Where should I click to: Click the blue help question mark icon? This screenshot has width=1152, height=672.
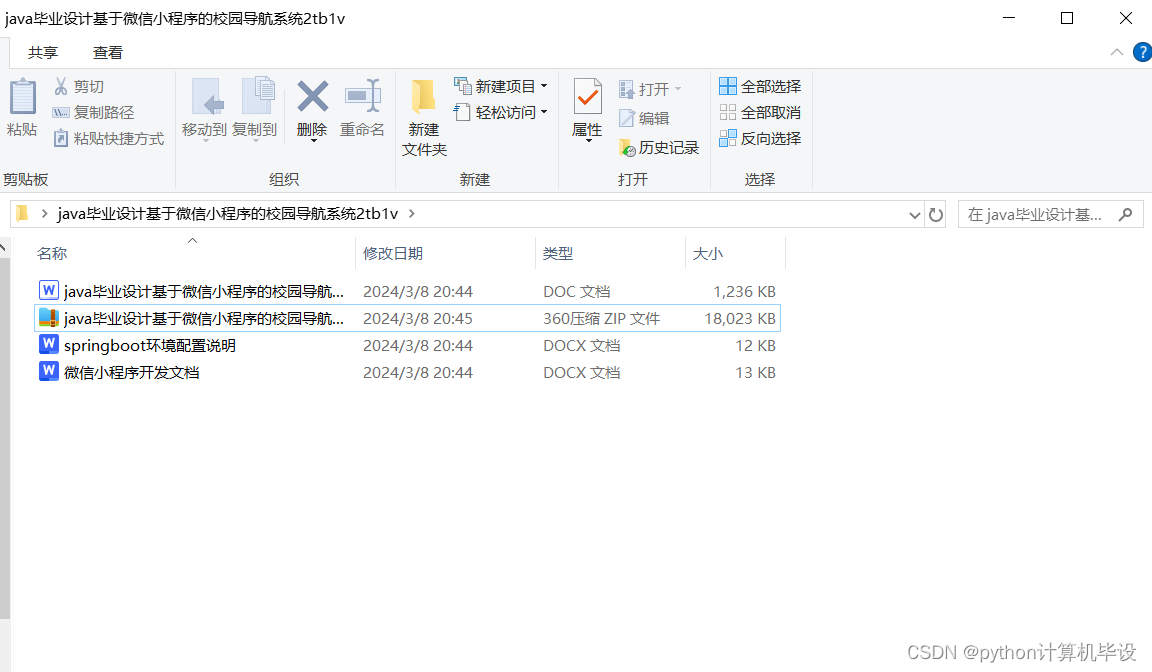[x=1142, y=52]
